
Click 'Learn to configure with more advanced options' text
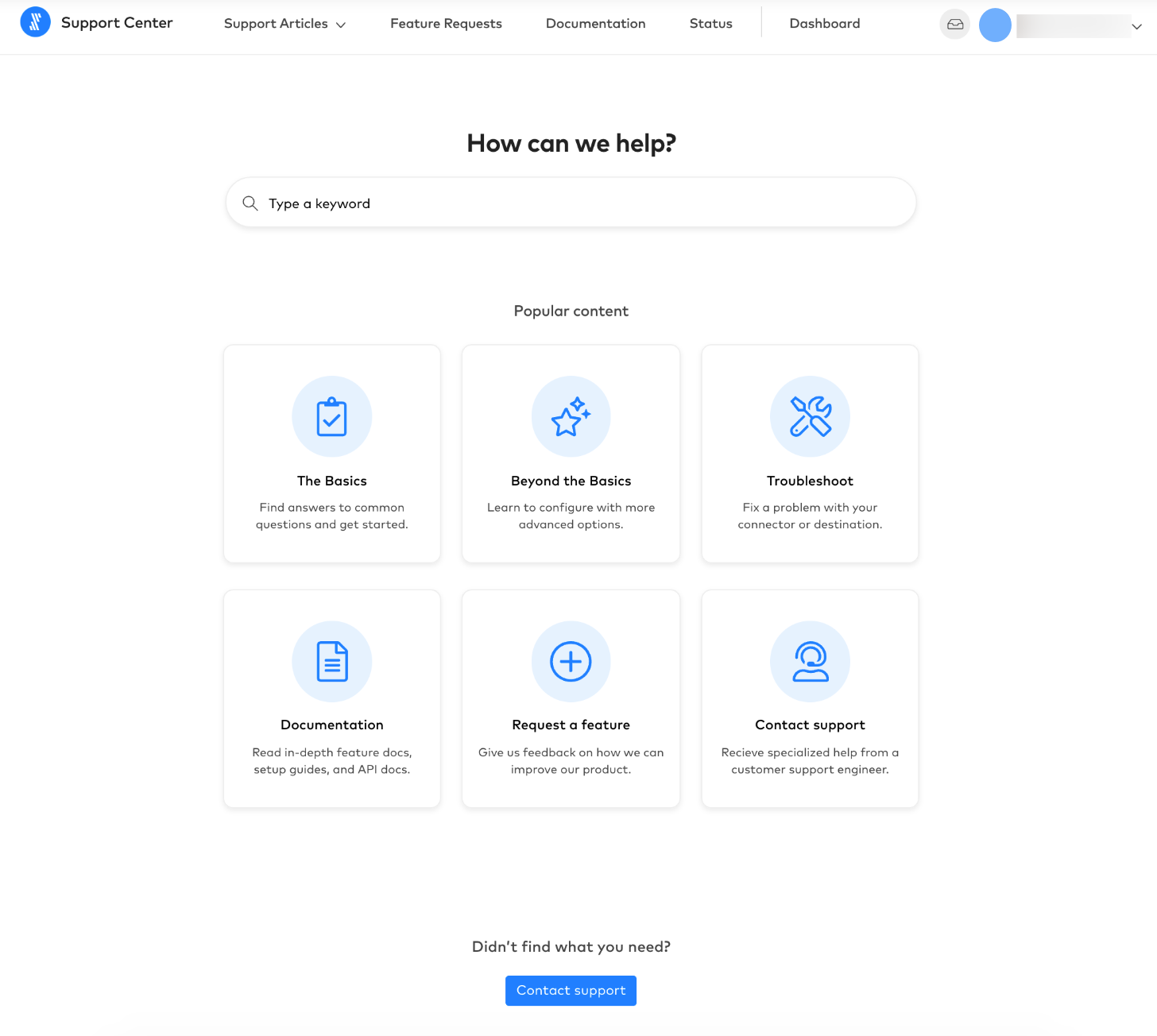point(571,516)
